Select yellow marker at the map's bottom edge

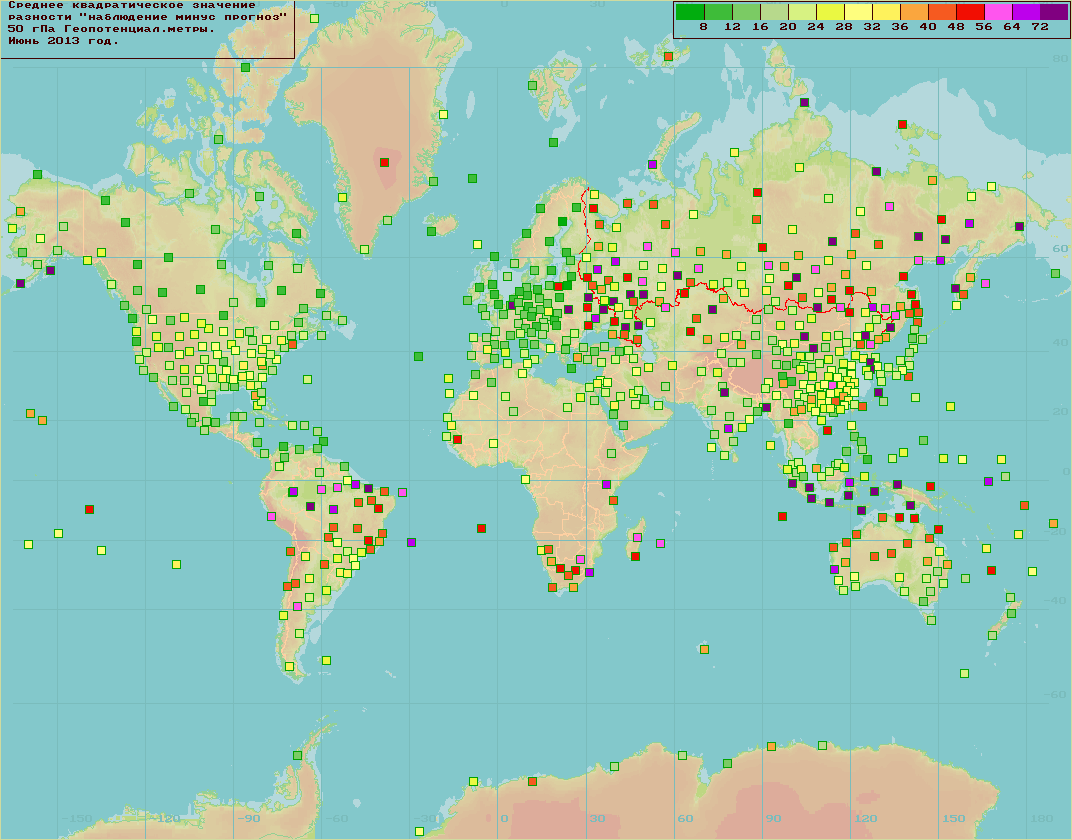[x=419, y=831]
